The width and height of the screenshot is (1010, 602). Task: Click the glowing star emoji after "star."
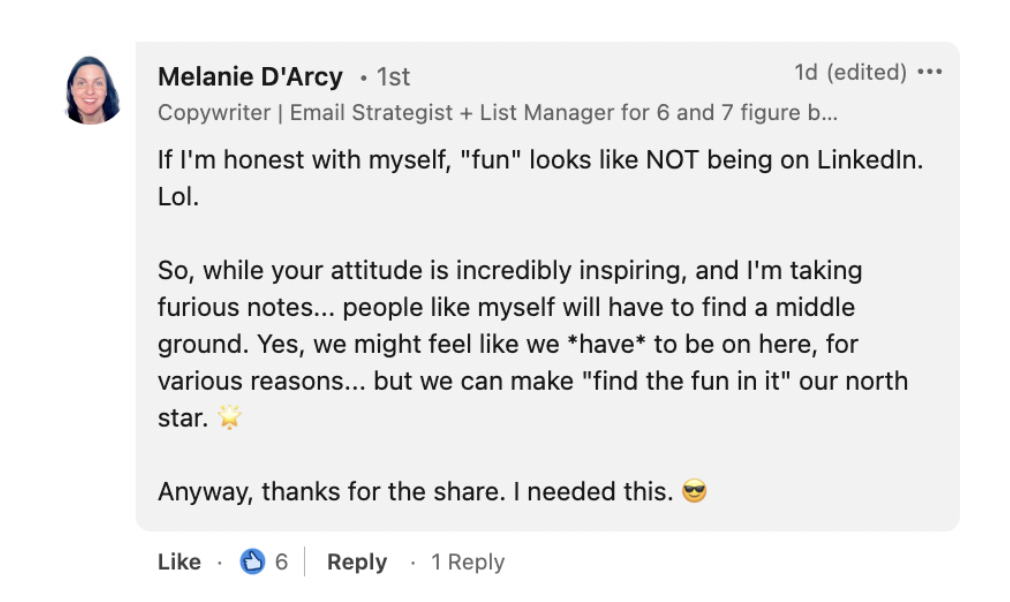[x=231, y=418]
